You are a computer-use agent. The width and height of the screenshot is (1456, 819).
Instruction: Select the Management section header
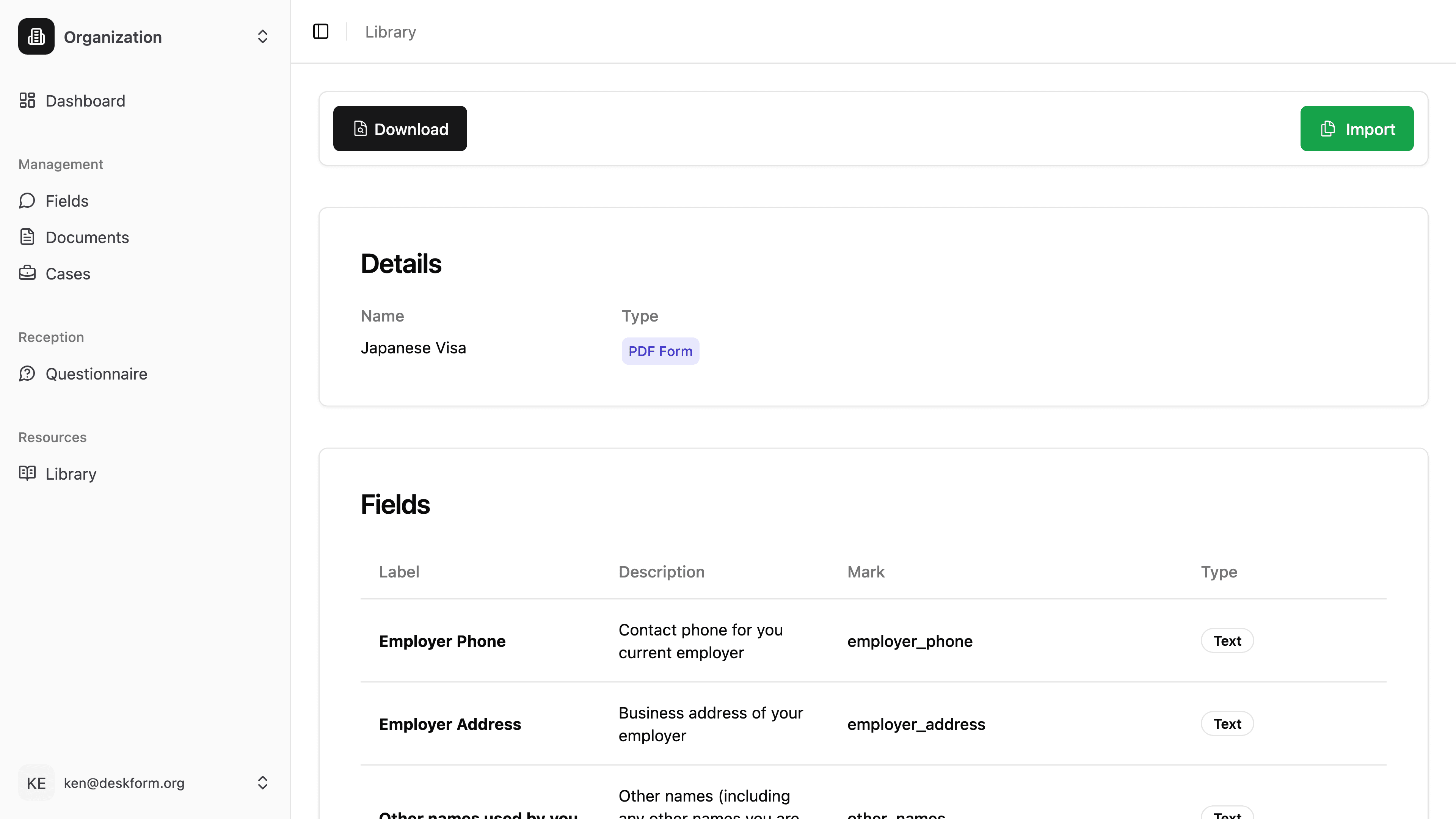click(x=61, y=164)
